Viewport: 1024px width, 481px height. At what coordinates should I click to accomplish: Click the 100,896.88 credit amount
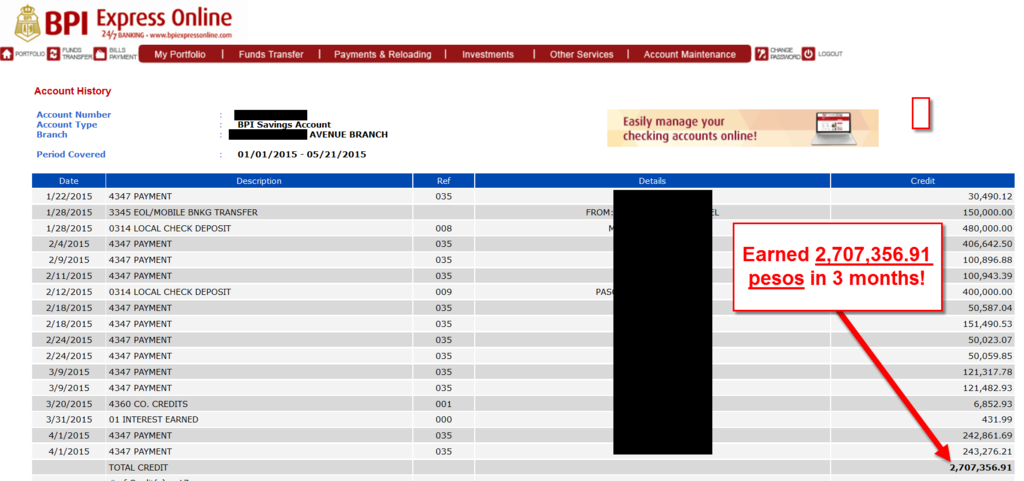[987, 260]
